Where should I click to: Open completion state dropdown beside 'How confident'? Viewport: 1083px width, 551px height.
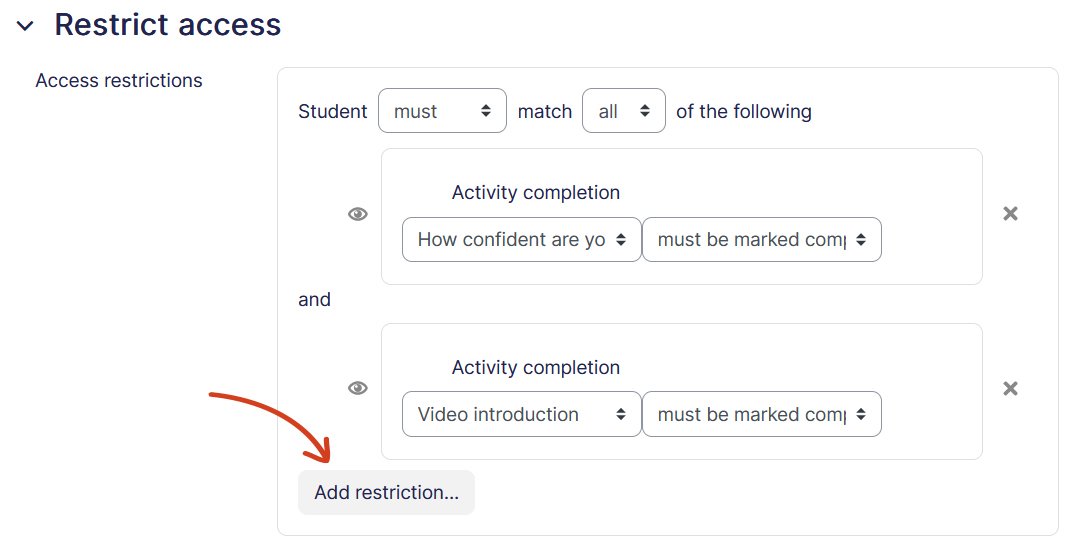(x=762, y=240)
